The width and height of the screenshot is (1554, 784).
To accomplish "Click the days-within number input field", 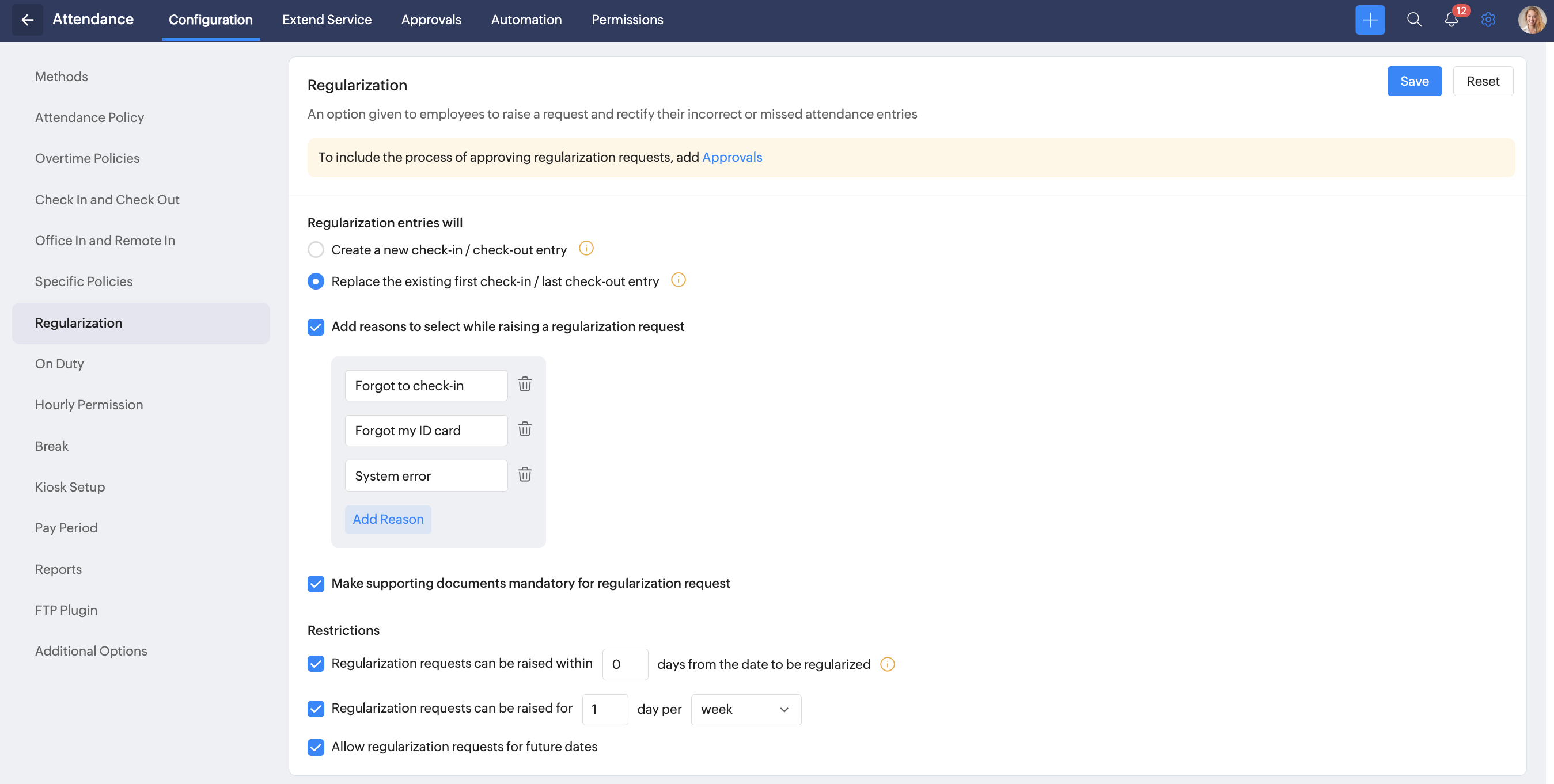I will [x=624, y=665].
